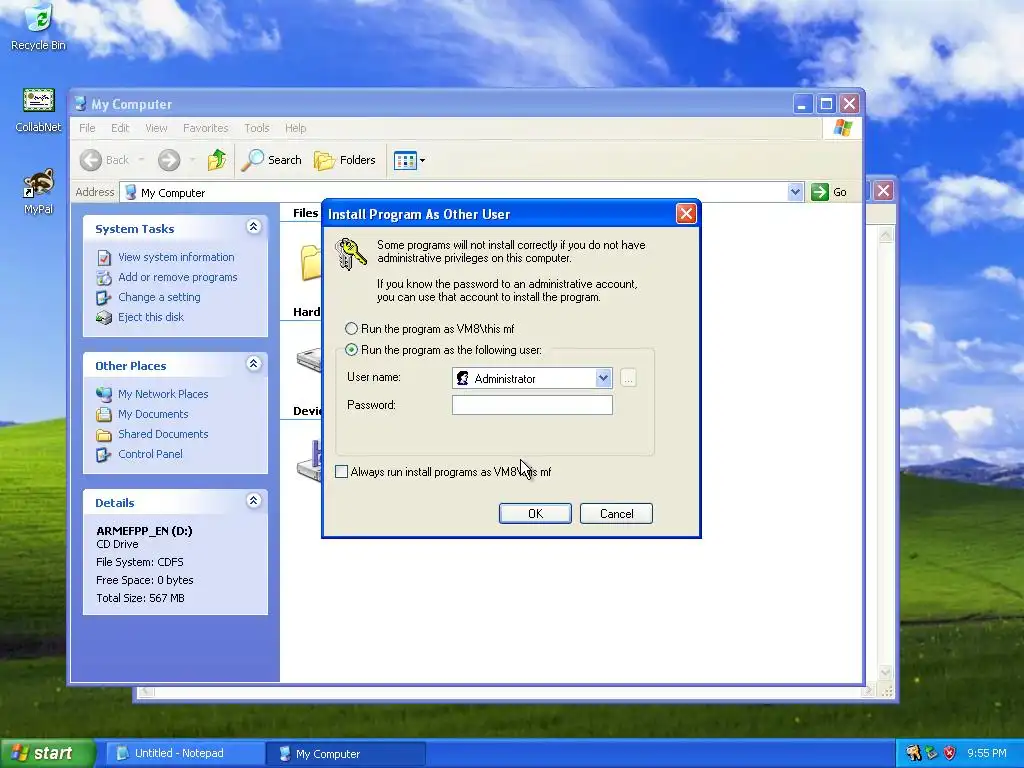
Task: Click the taskbar clock 9:55 PM
Action: pos(986,754)
